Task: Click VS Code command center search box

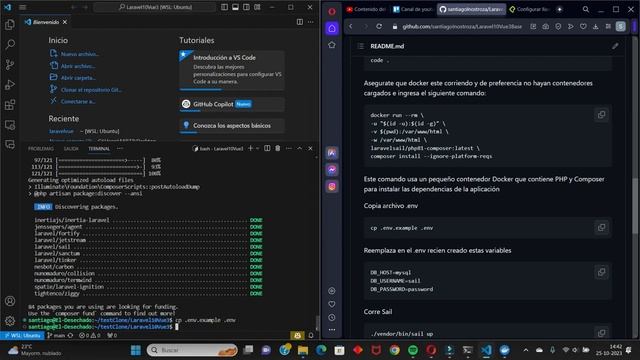Action: point(155,7)
